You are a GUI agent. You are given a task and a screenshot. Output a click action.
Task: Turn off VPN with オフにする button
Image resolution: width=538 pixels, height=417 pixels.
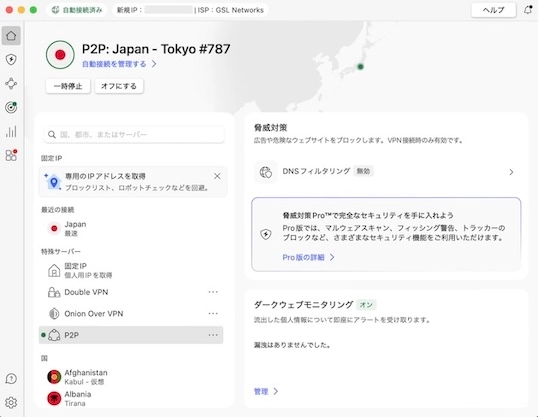pyautogui.click(x=119, y=86)
